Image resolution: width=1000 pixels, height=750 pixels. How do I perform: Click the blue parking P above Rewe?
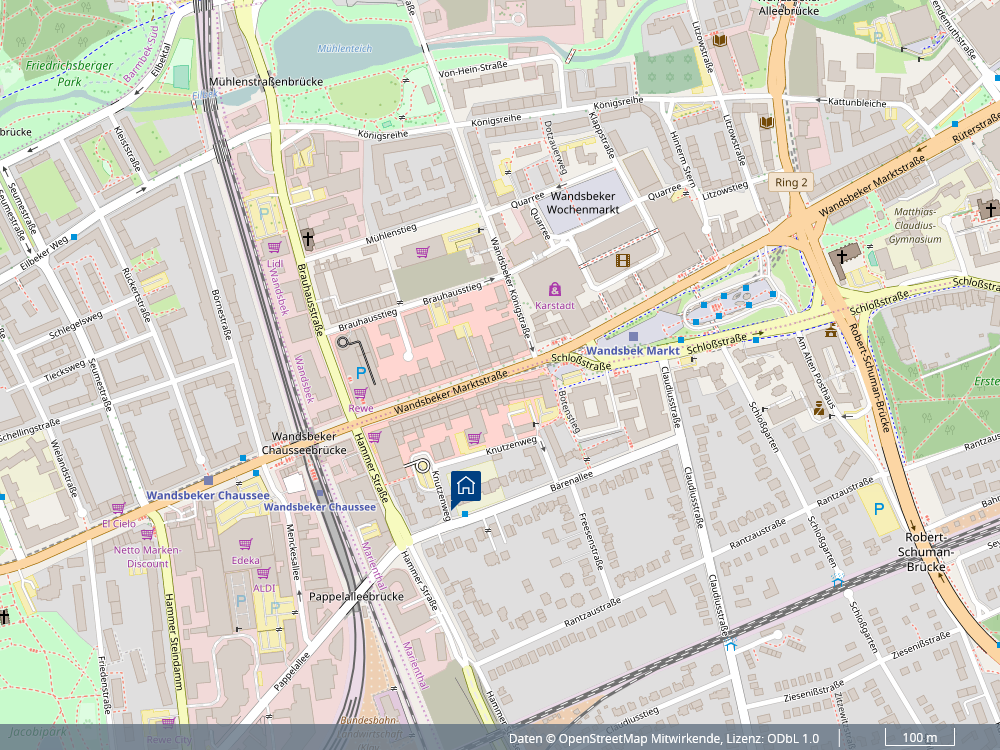tap(361, 373)
